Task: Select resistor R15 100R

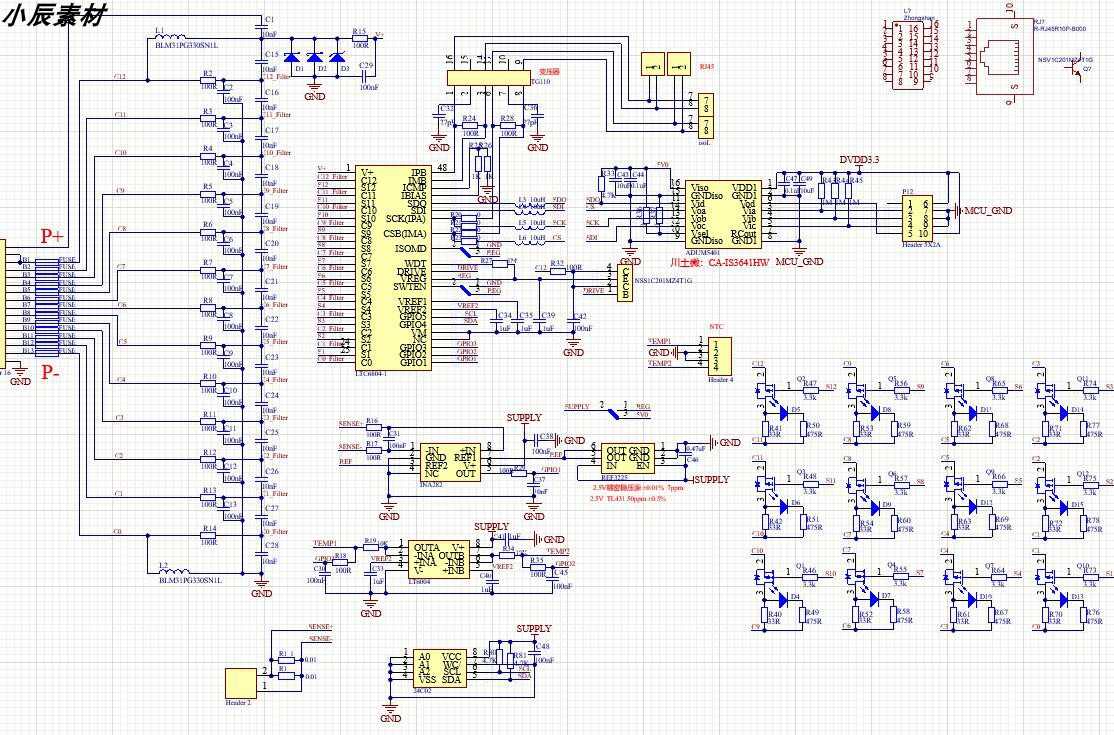Action: click(x=360, y=39)
